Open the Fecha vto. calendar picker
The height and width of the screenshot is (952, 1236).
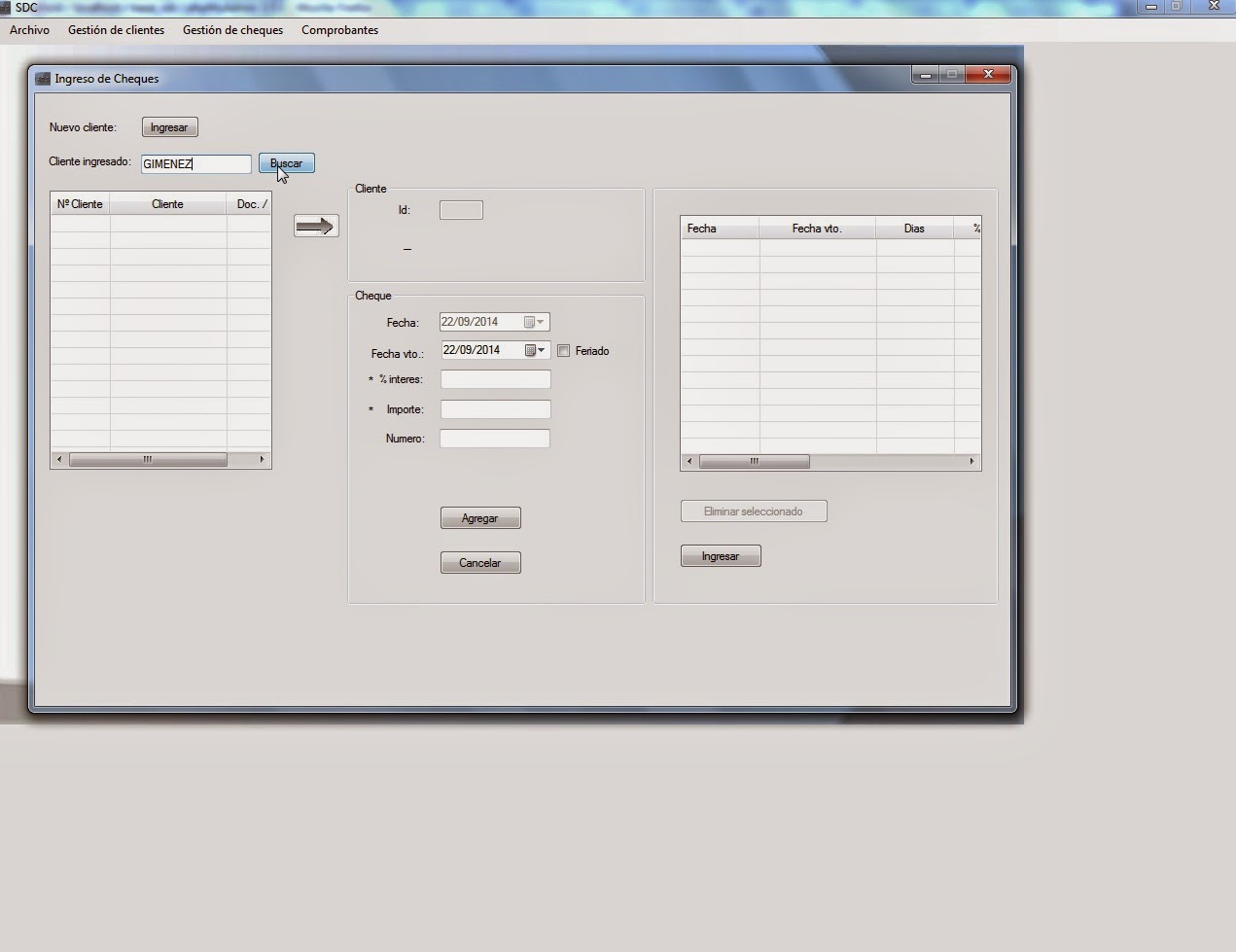[535, 350]
